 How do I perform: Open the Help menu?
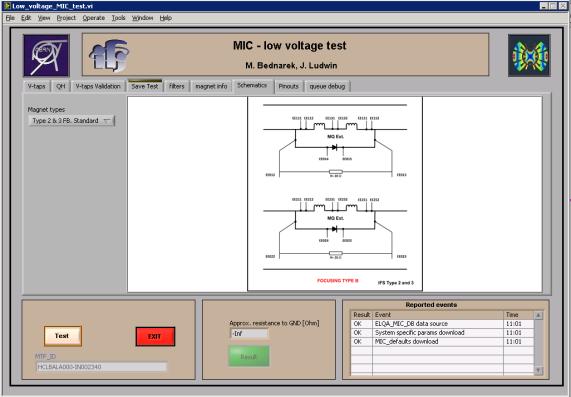click(x=165, y=18)
